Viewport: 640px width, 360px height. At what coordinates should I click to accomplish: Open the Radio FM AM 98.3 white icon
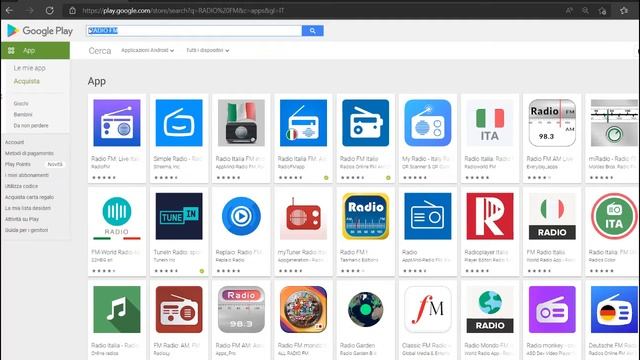(552, 122)
